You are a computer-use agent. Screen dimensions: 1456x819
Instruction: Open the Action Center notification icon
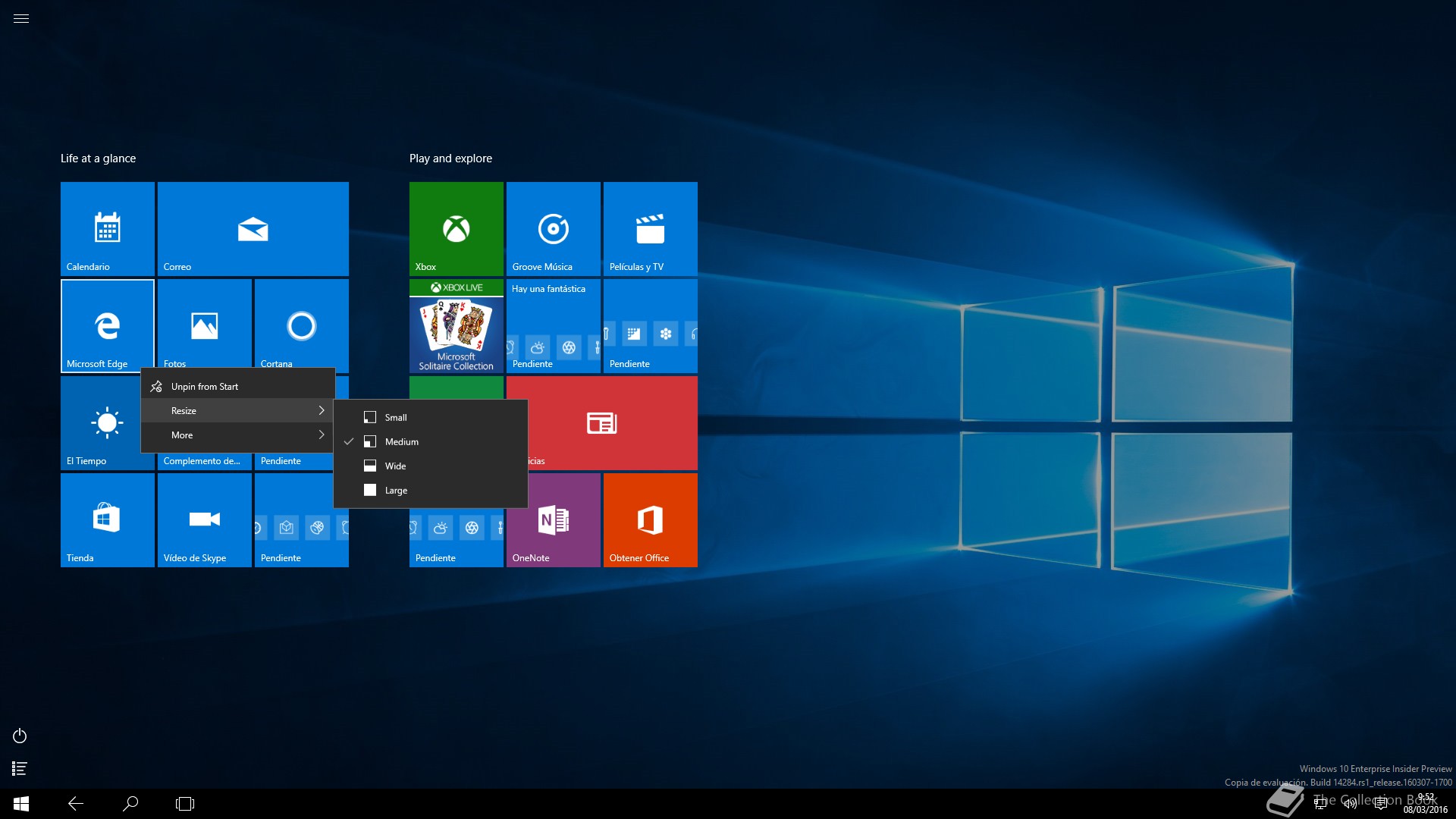pyautogui.click(x=1381, y=804)
